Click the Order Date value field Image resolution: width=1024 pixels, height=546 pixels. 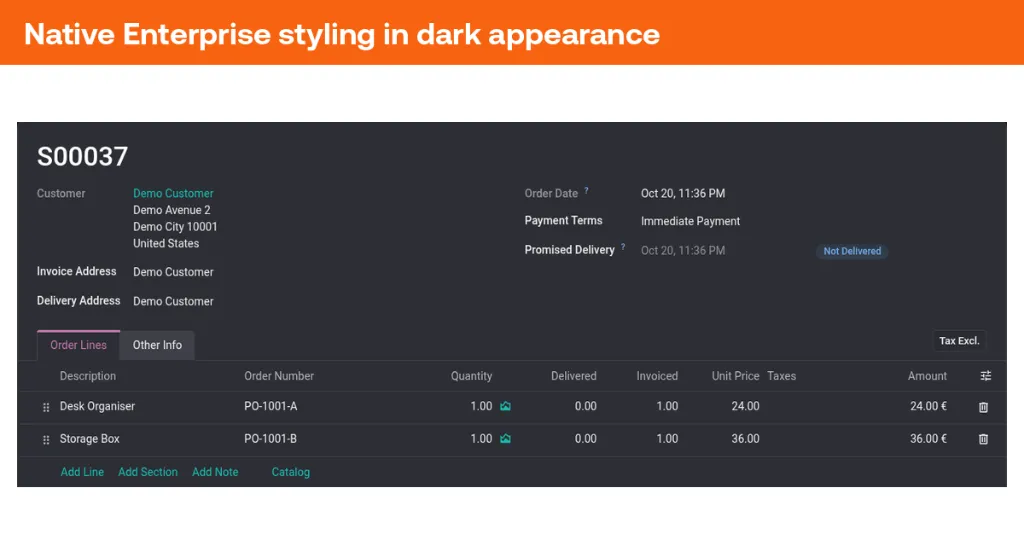click(682, 193)
